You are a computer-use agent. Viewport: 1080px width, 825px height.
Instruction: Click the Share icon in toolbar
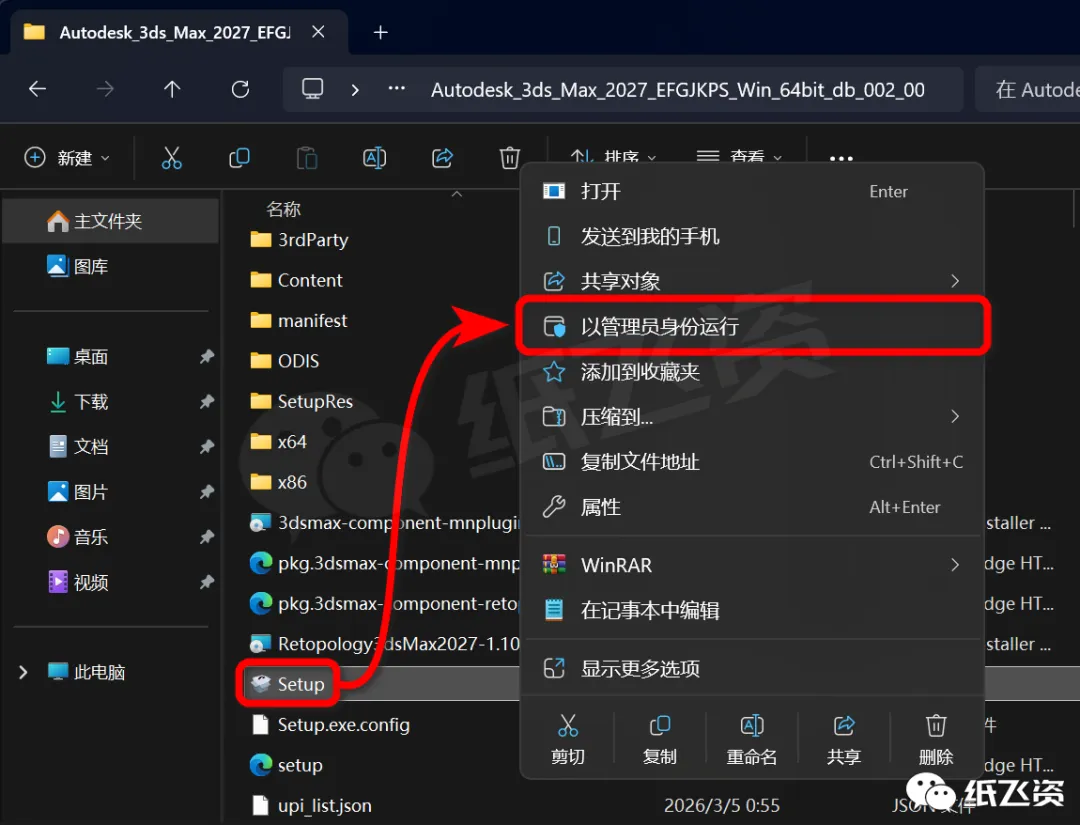tap(442, 158)
